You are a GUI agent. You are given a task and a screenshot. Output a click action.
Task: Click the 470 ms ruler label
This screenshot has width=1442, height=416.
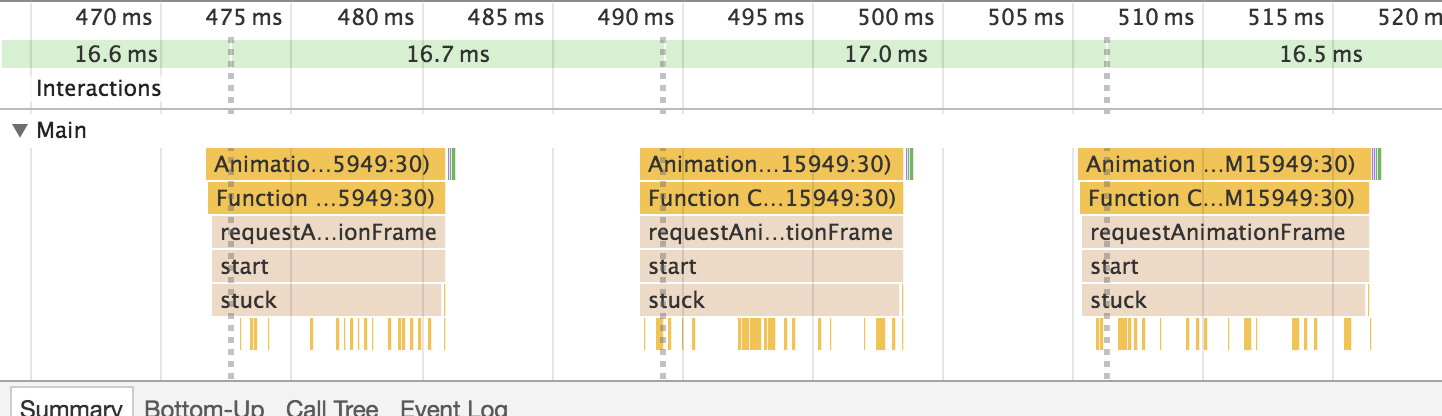(x=114, y=17)
